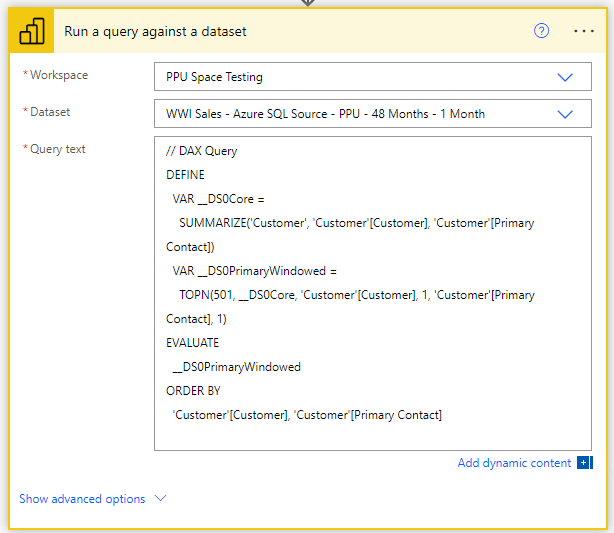
Task: Expand the Dataset dropdown chevron
Action: (565, 114)
